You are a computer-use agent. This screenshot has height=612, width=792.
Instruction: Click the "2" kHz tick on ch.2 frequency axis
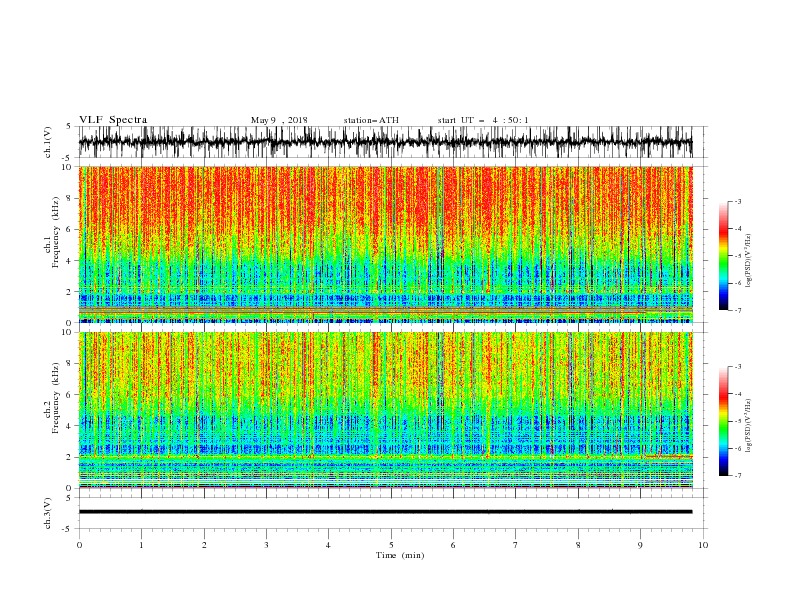point(69,457)
